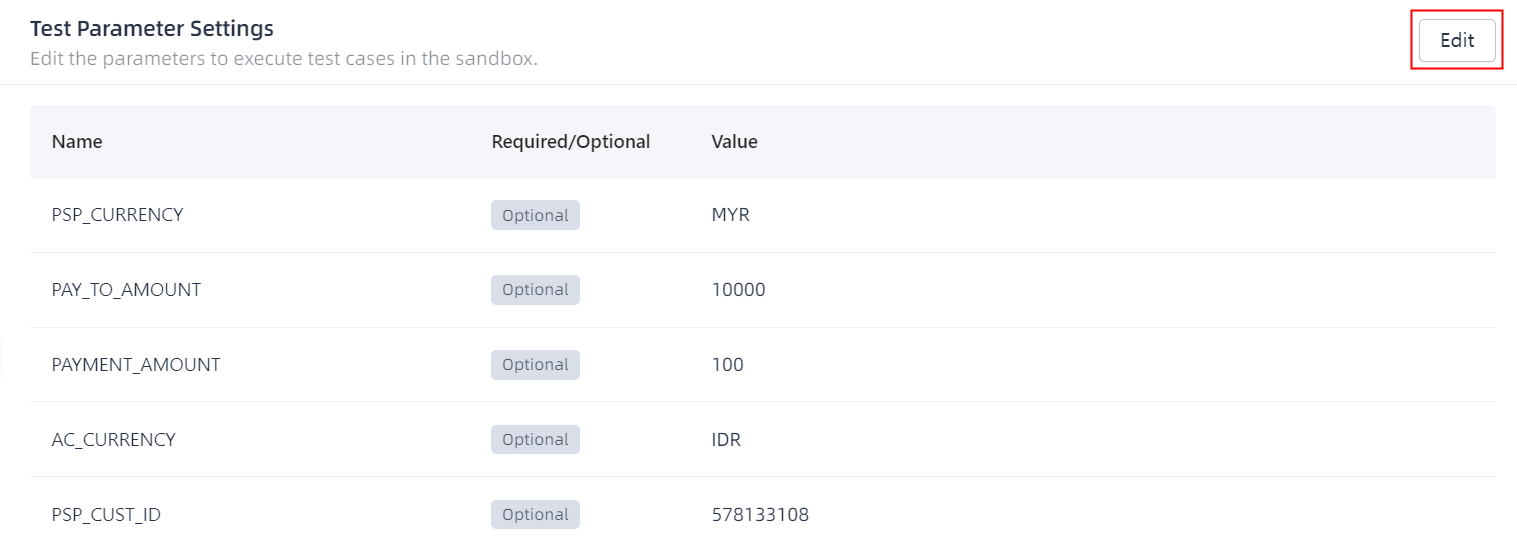Click the Optional badge for PSP_CURRENCY
The image size is (1517, 551).
535,215
